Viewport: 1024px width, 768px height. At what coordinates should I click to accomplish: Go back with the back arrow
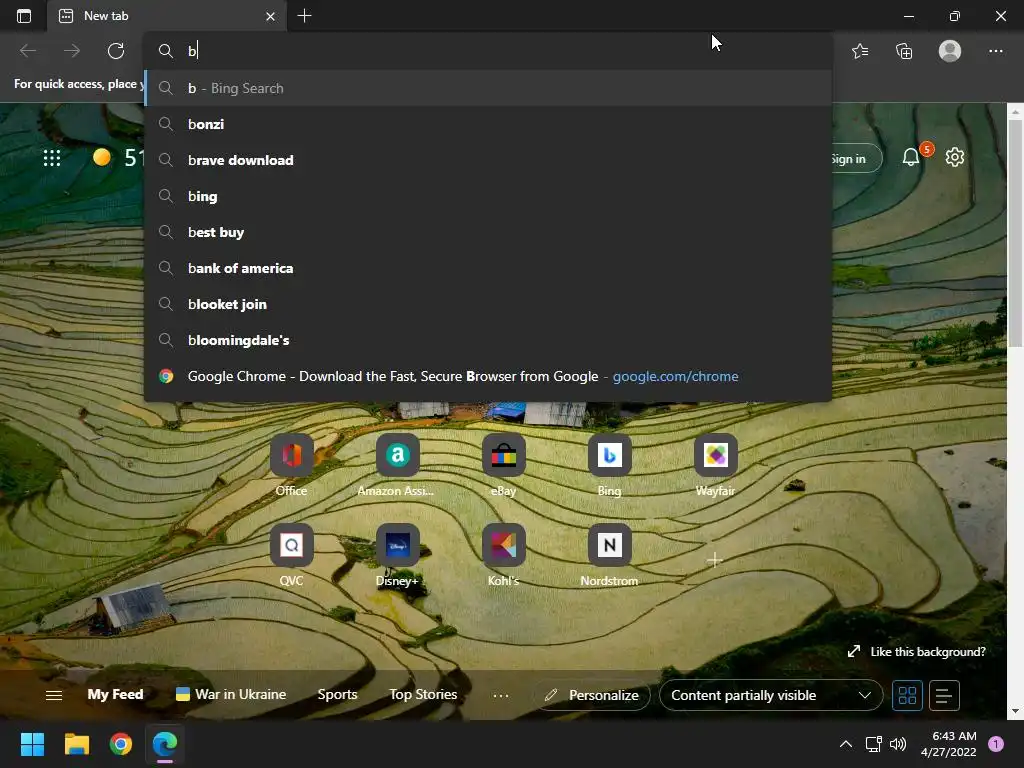pyautogui.click(x=28, y=51)
